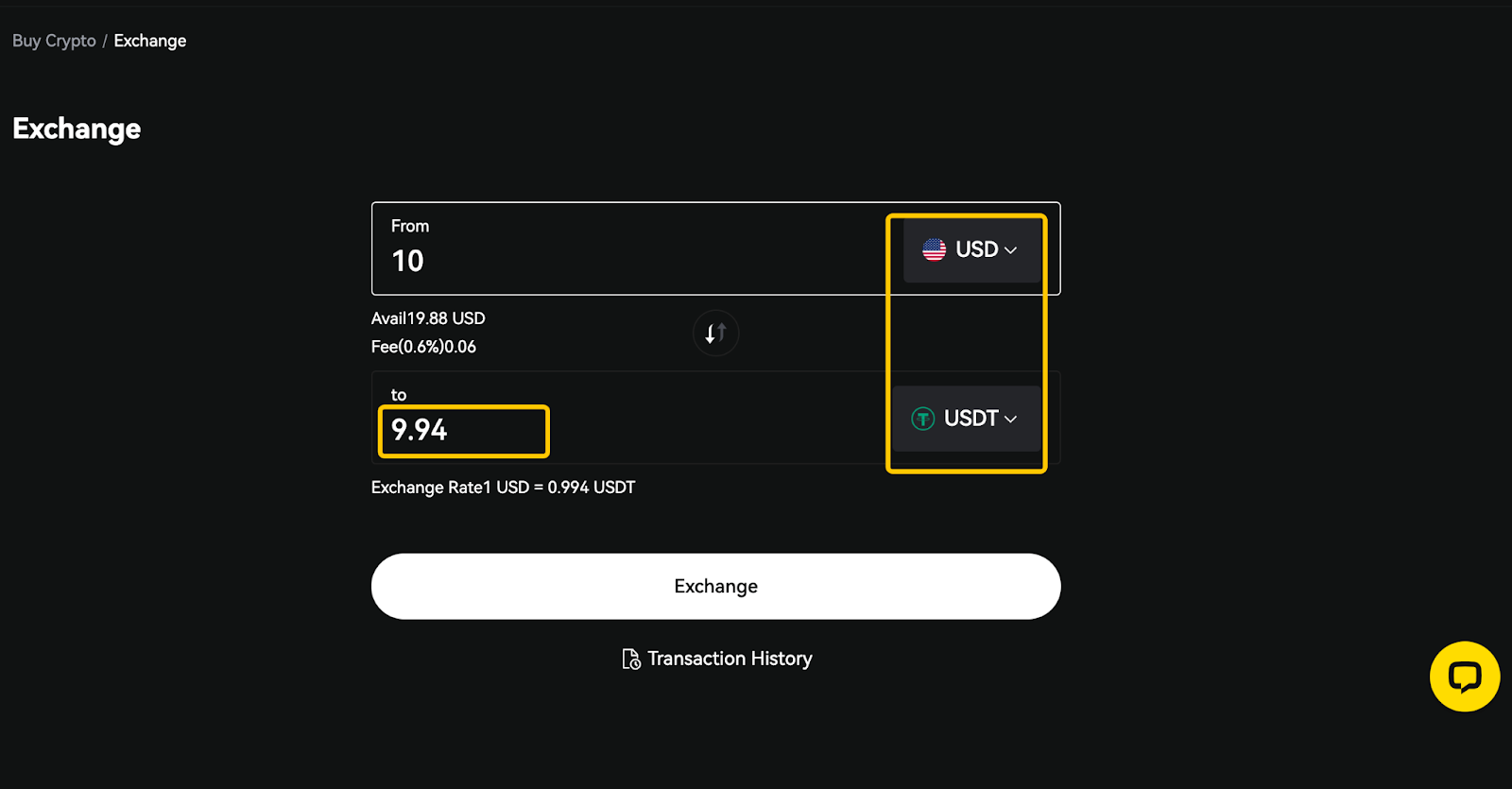Click the Exchange Rate 1 USD = 0.994 USDT text
1512x789 pixels.
point(504,488)
